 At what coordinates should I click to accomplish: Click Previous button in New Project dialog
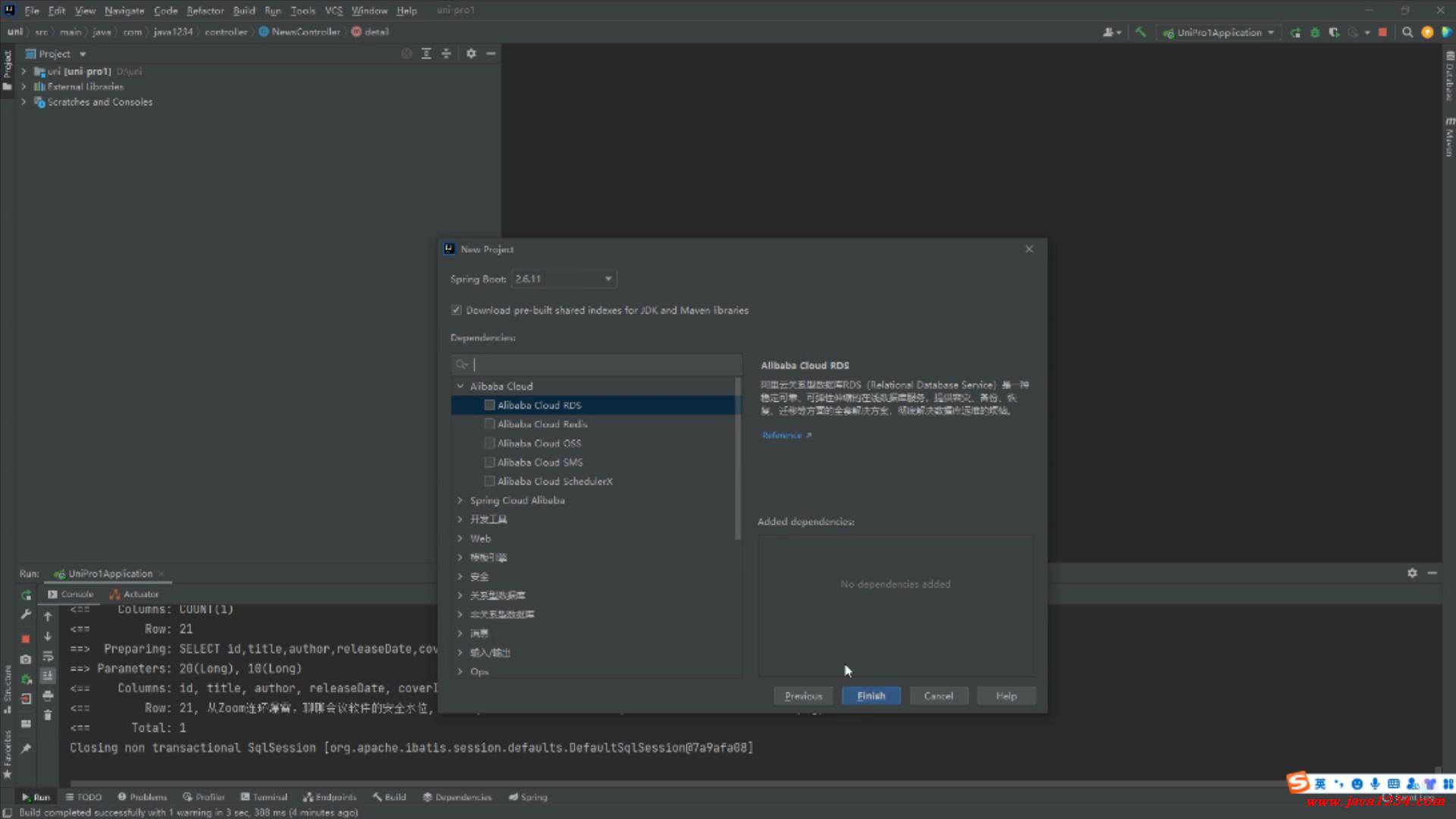803,695
